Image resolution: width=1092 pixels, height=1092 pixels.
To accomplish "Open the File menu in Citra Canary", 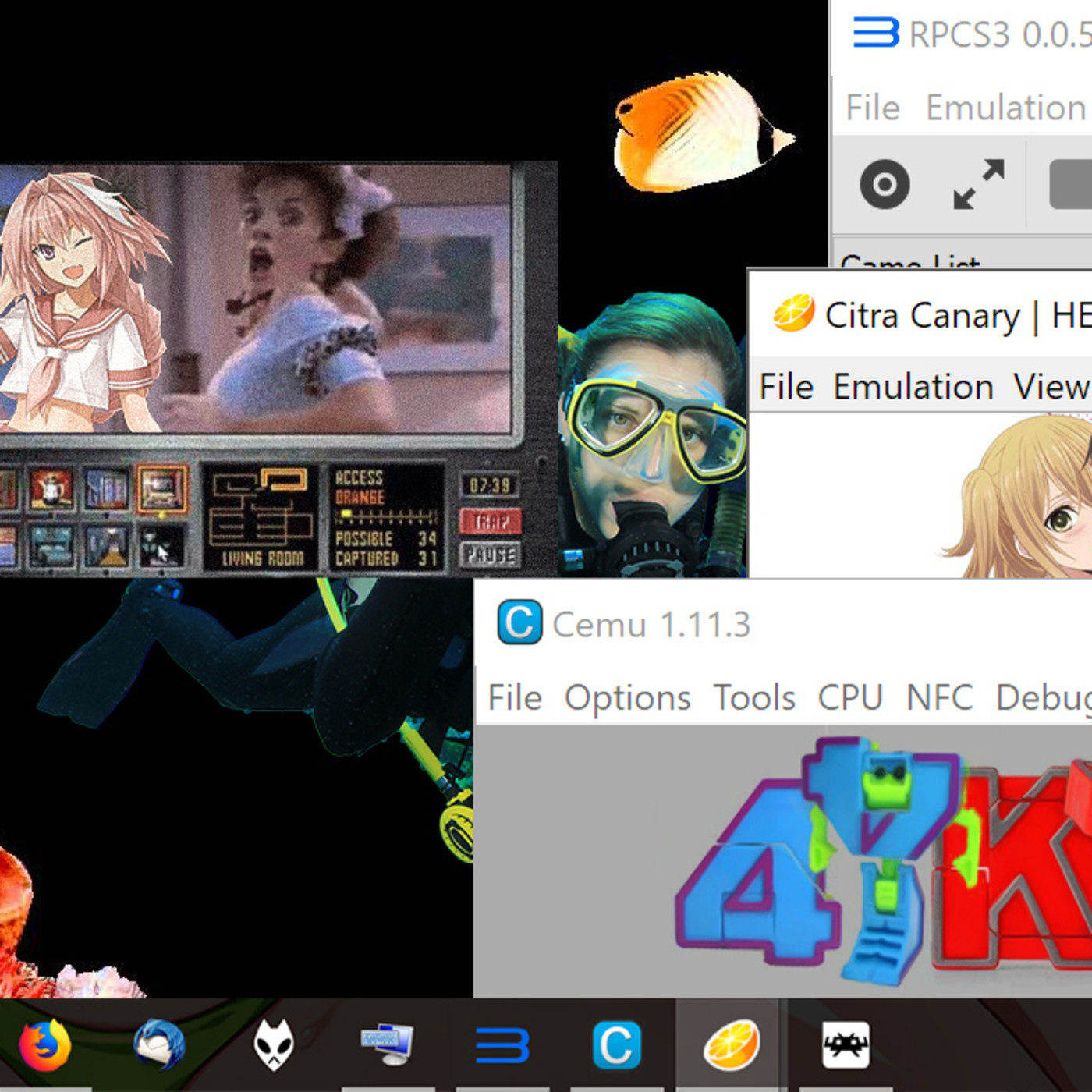I will 786,387.
